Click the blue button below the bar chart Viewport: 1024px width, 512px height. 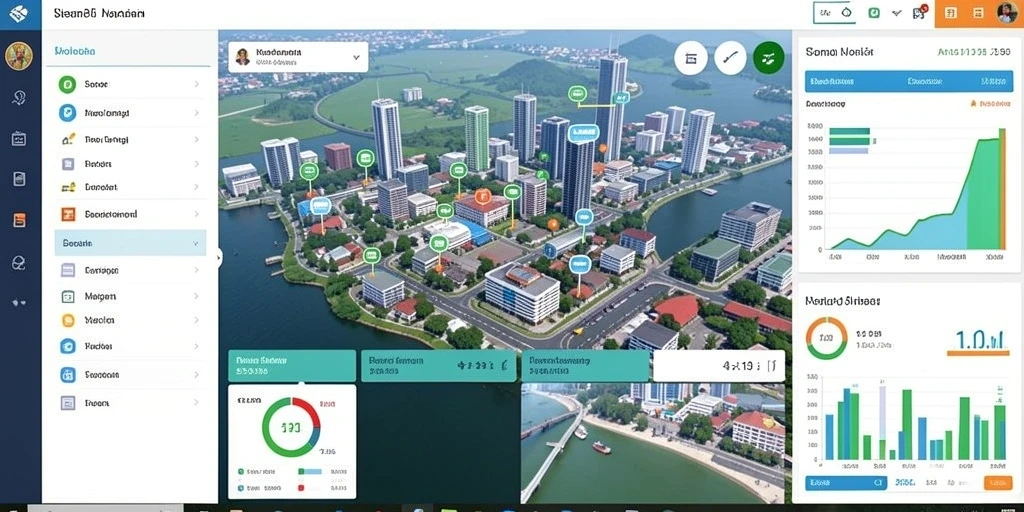[x=846, y=483]
